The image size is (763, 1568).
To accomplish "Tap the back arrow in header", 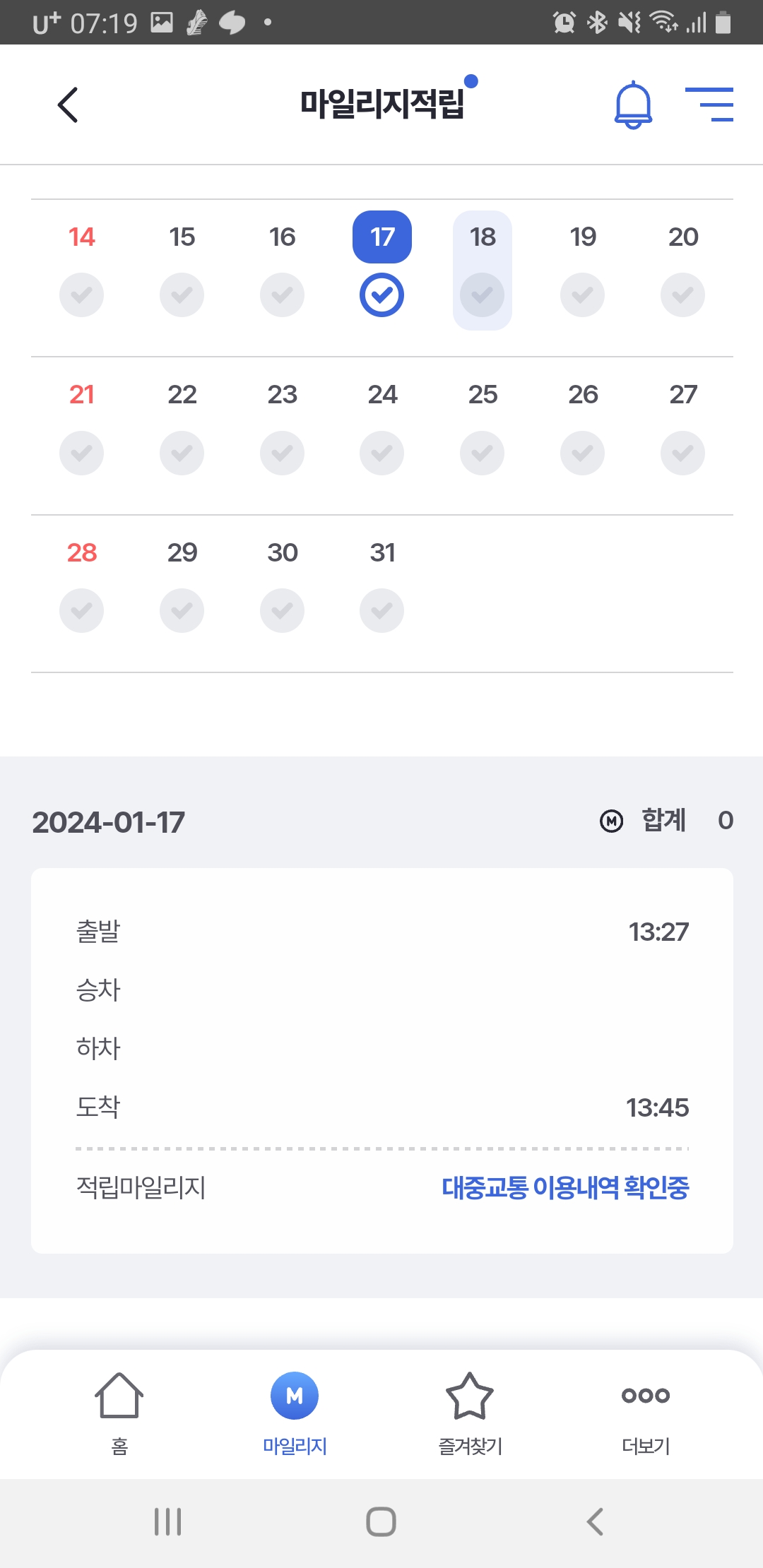I will (68, 105).
